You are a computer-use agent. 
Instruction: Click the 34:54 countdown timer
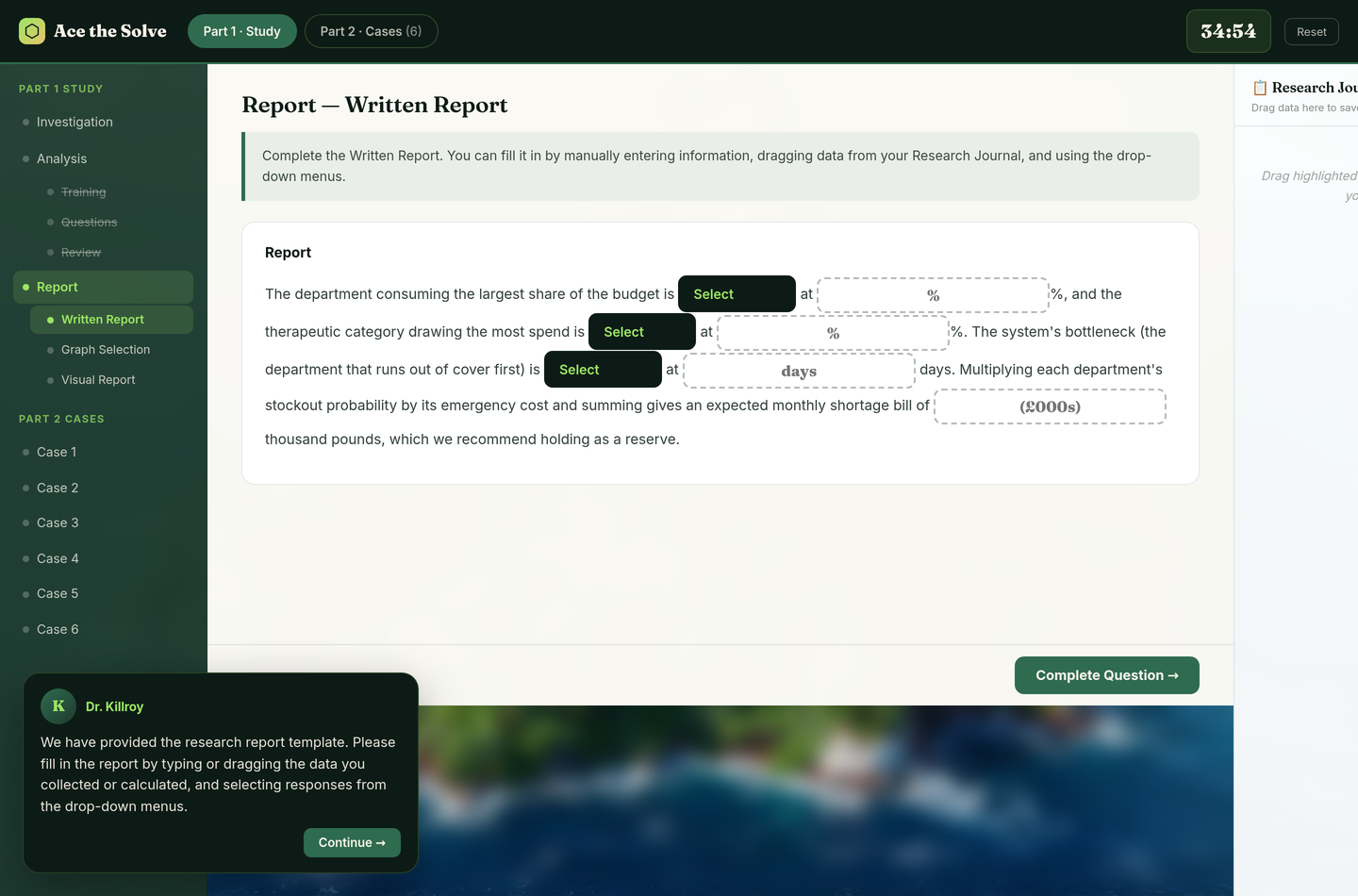pos(1228,31)
